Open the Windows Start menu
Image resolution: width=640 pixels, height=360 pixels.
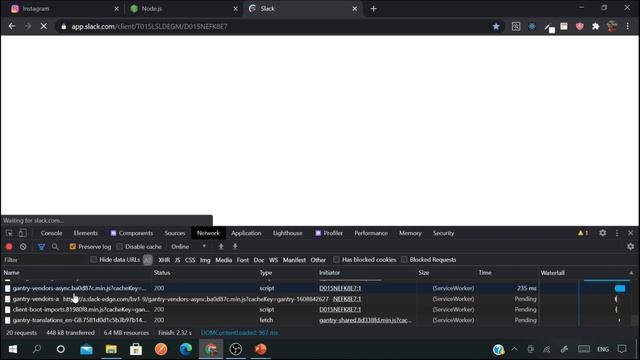coord(13,349)
